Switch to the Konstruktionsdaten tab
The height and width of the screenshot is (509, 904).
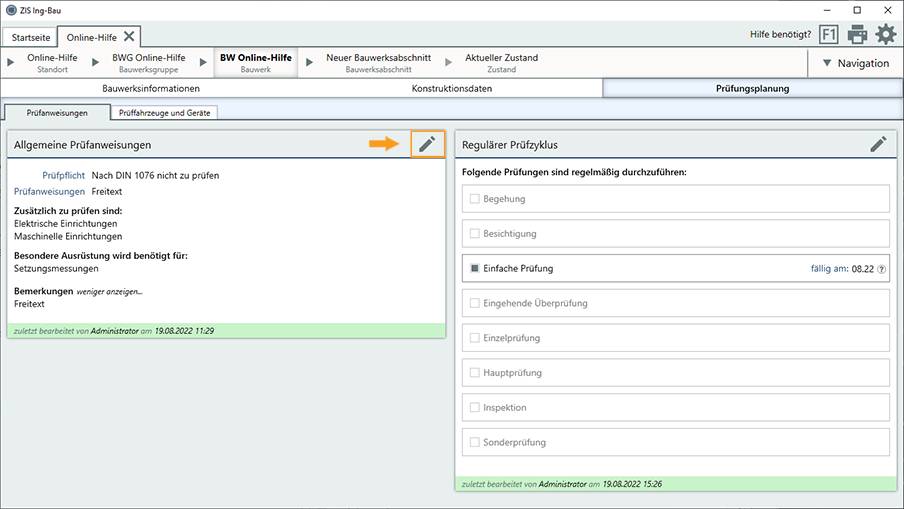[x=451, y=88]
